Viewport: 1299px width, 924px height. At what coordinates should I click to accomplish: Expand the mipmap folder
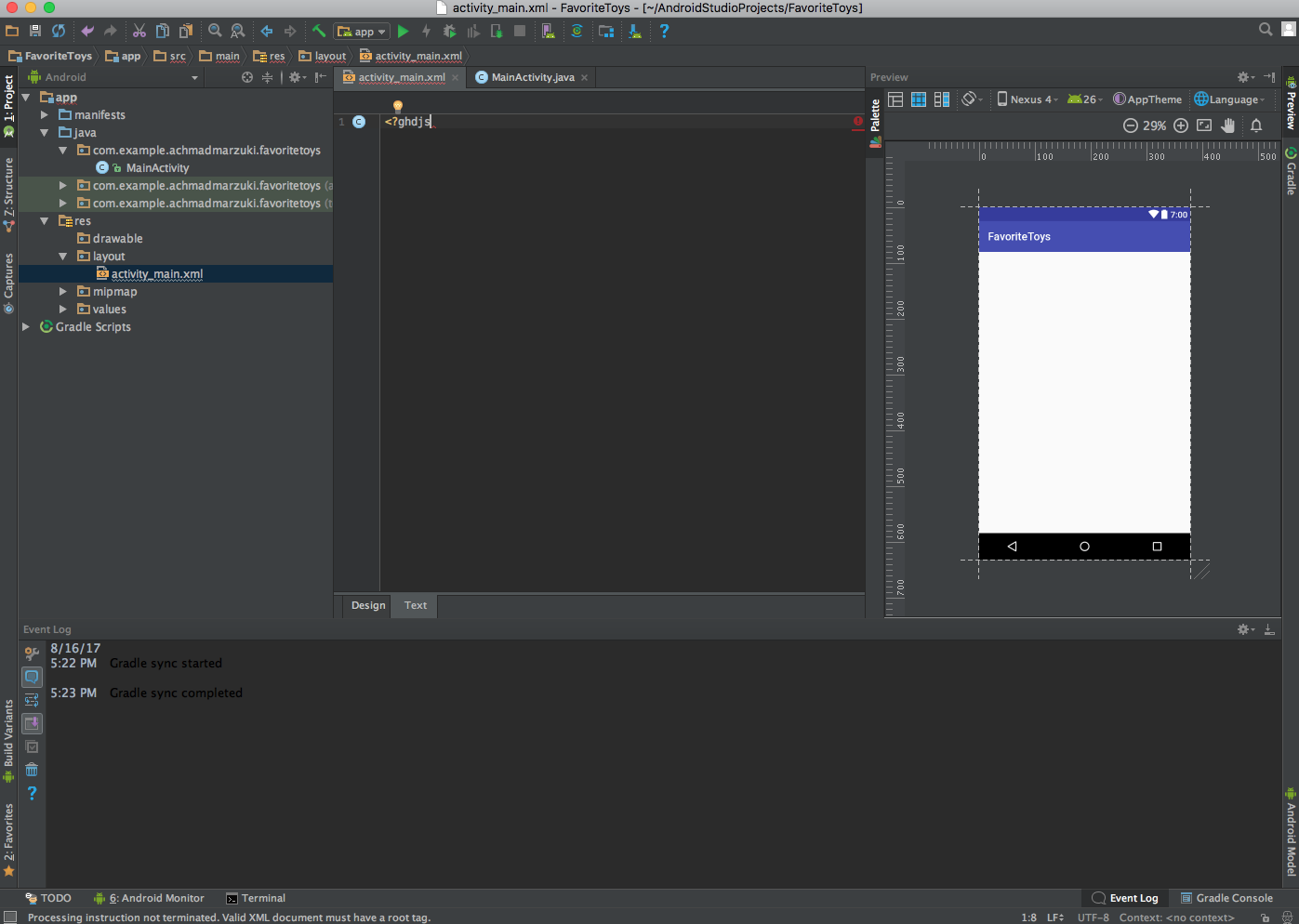click(x=61, y=291)
